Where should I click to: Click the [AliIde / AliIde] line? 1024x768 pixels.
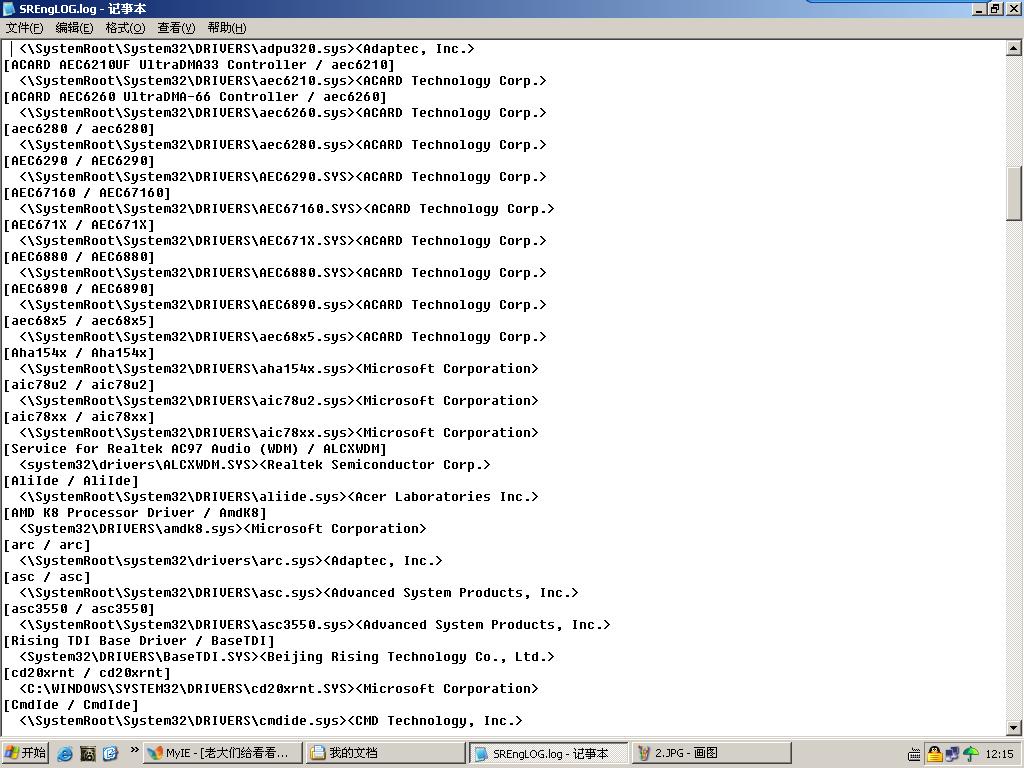[x=71, y=481]
